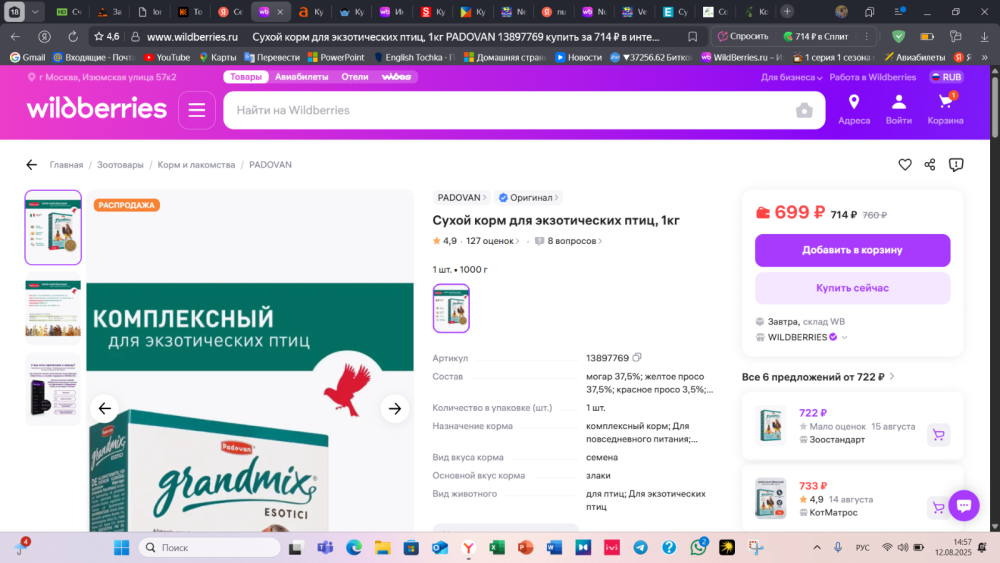This screenshot has height=563, width=1000.
Task: Click the PADOVAN breadcrumb
Action: click(270, 165)
